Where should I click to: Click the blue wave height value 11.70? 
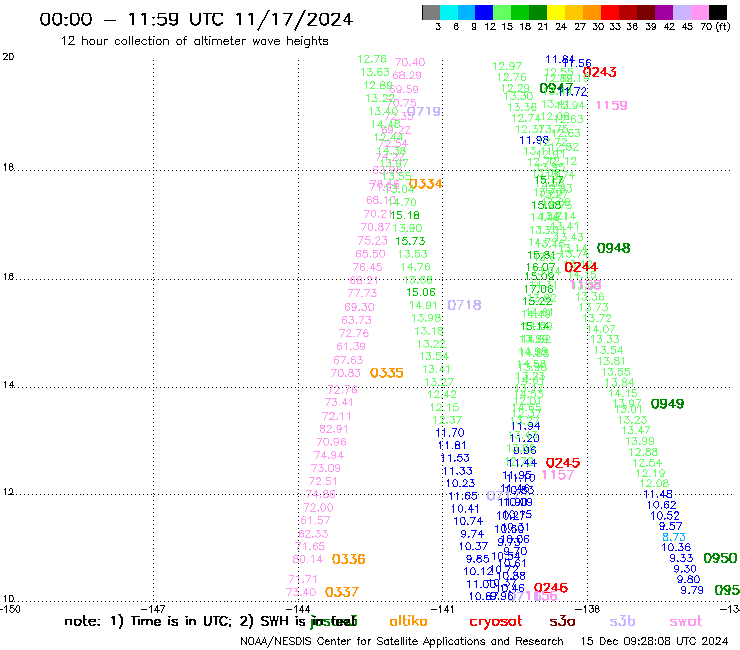tap(450, 432)
